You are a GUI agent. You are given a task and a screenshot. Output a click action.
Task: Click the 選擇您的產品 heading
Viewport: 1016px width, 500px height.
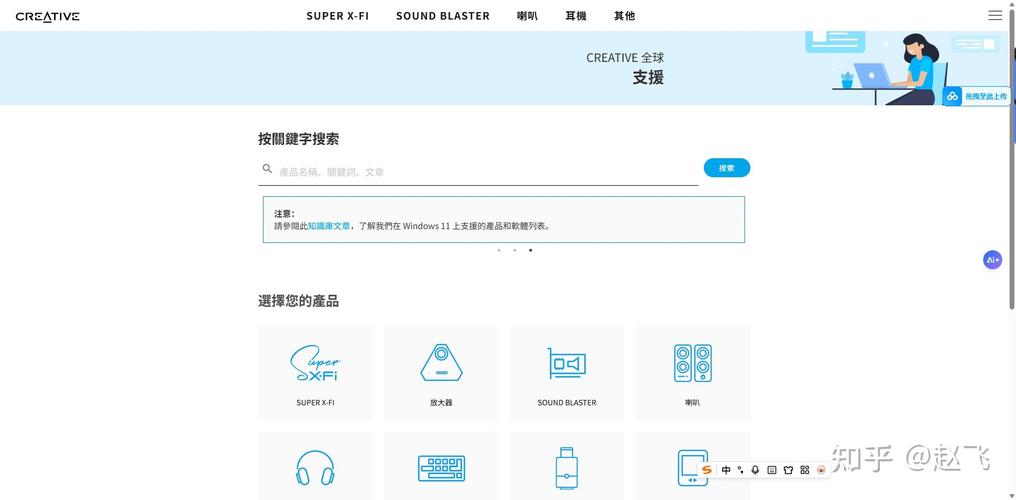click(298, 301)
